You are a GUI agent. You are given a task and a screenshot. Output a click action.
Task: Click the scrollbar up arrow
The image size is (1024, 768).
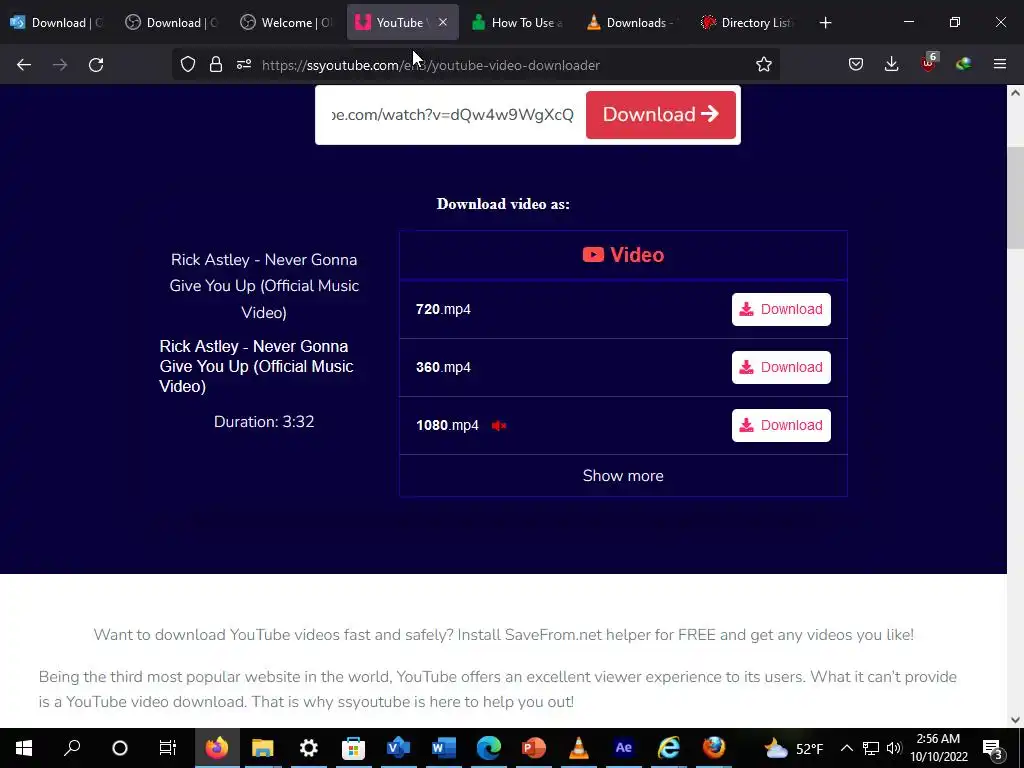click(x=1015, y=93)
